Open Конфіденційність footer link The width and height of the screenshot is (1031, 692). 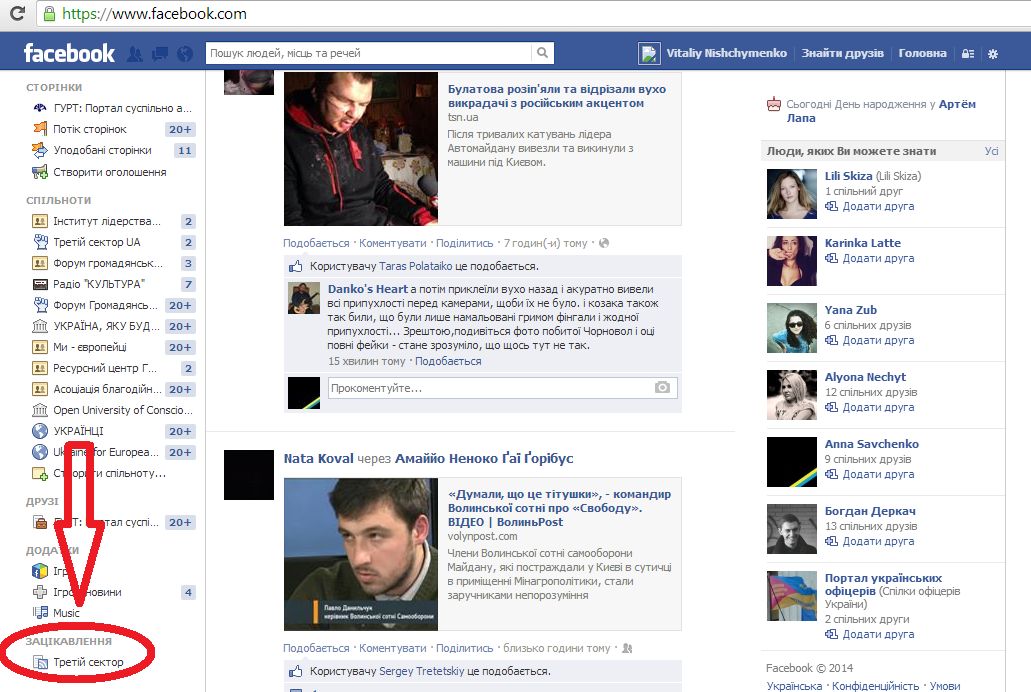(875, 685)
